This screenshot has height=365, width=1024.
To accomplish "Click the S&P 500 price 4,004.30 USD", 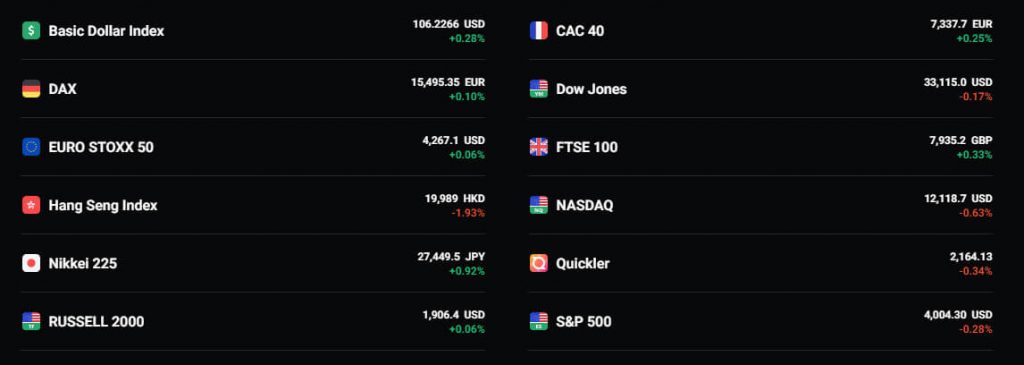I will tap(958, 315).
